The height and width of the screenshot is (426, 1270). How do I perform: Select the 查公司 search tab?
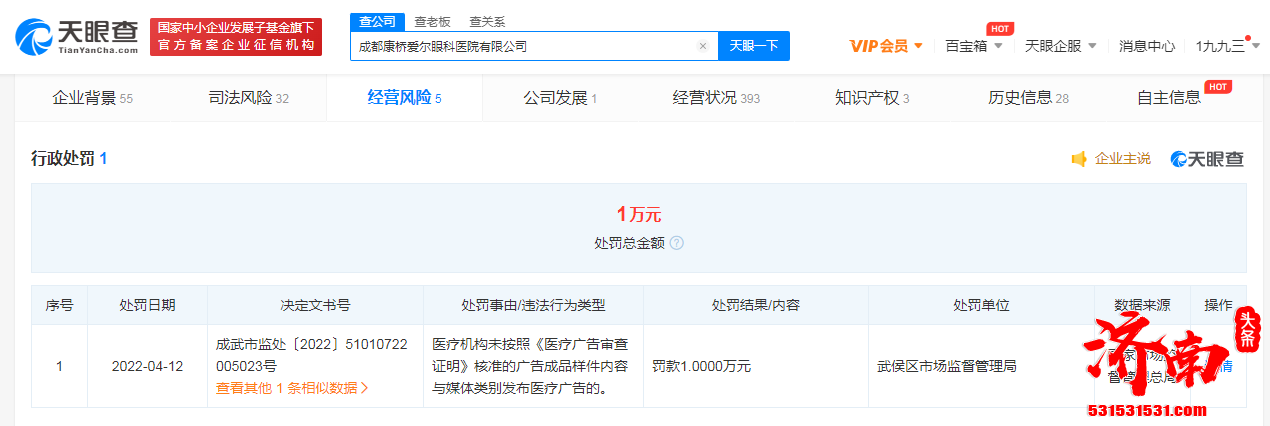click(378, 21)
